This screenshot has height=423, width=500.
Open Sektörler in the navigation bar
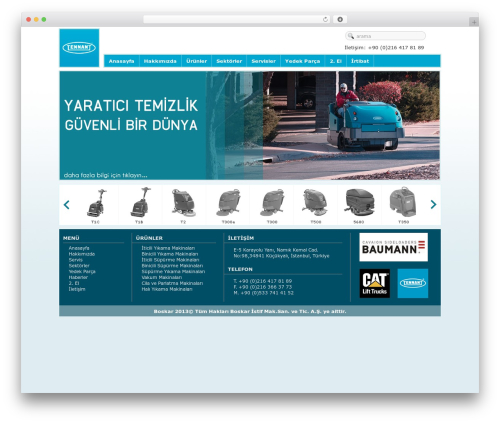point(229,61)
